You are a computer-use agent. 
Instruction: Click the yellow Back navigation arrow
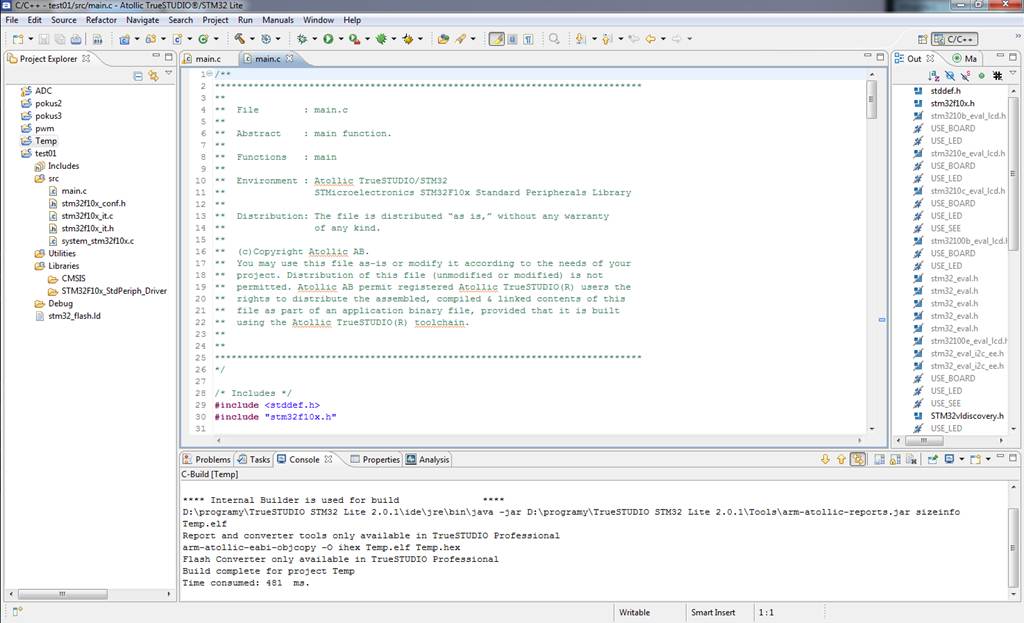(650, 39)
